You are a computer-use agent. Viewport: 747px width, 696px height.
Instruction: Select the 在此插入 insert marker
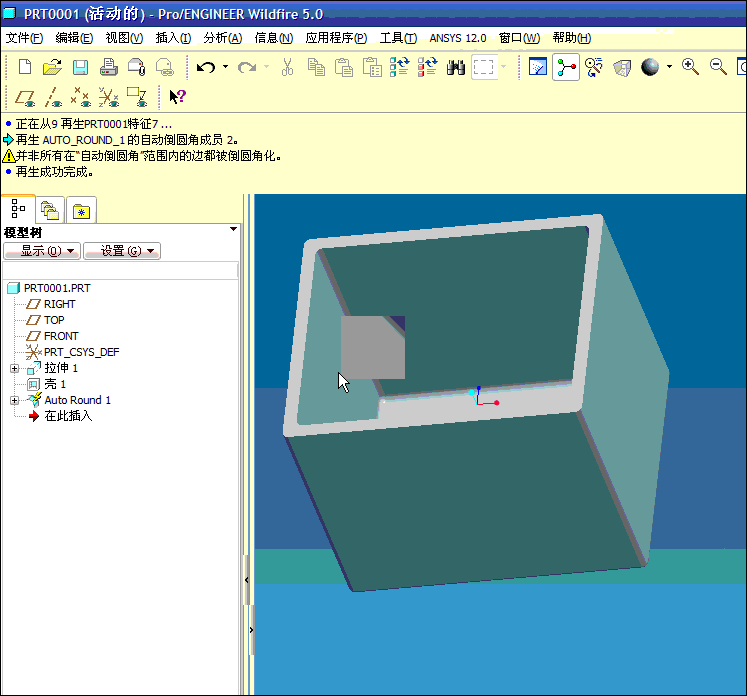click(68, 416)
